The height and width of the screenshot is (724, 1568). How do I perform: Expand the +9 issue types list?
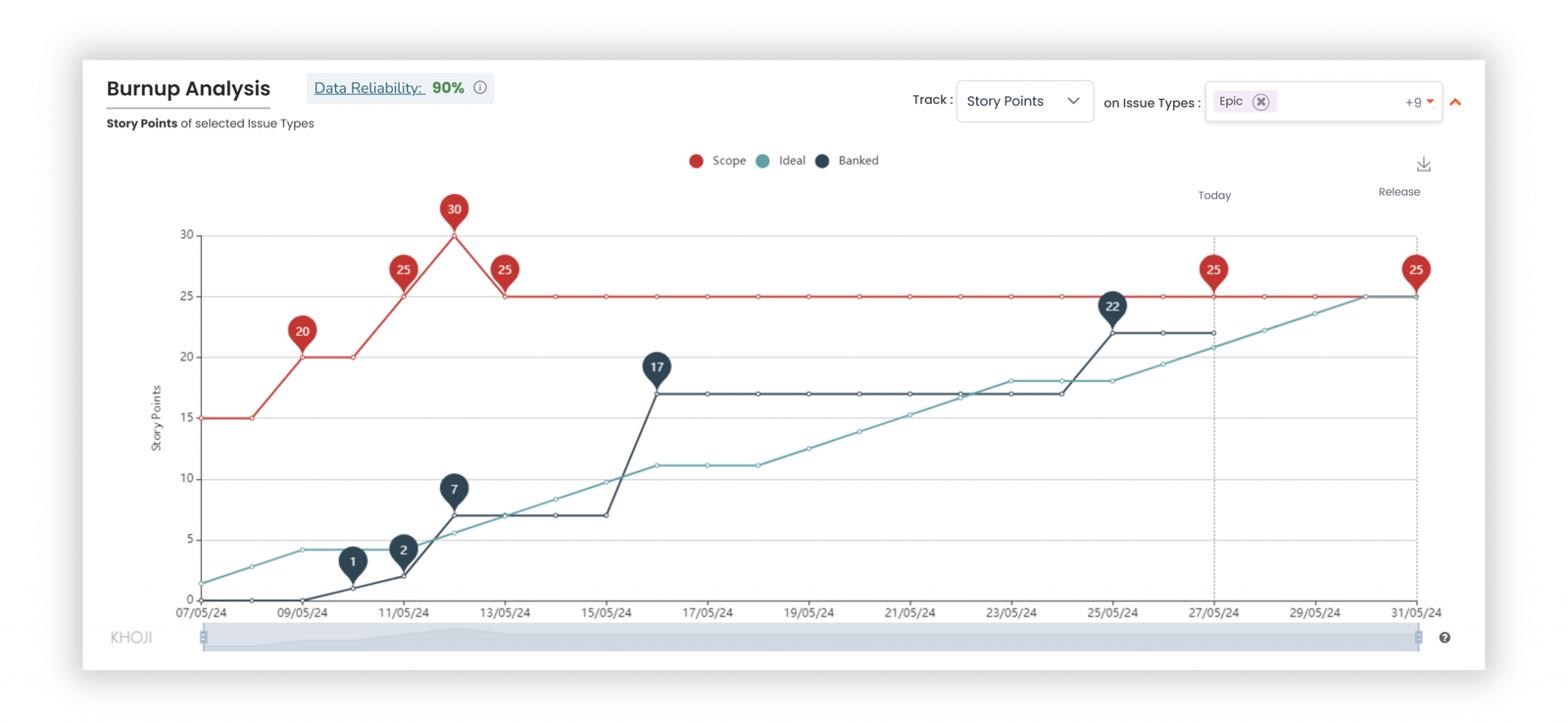(x=1418, y=102)
